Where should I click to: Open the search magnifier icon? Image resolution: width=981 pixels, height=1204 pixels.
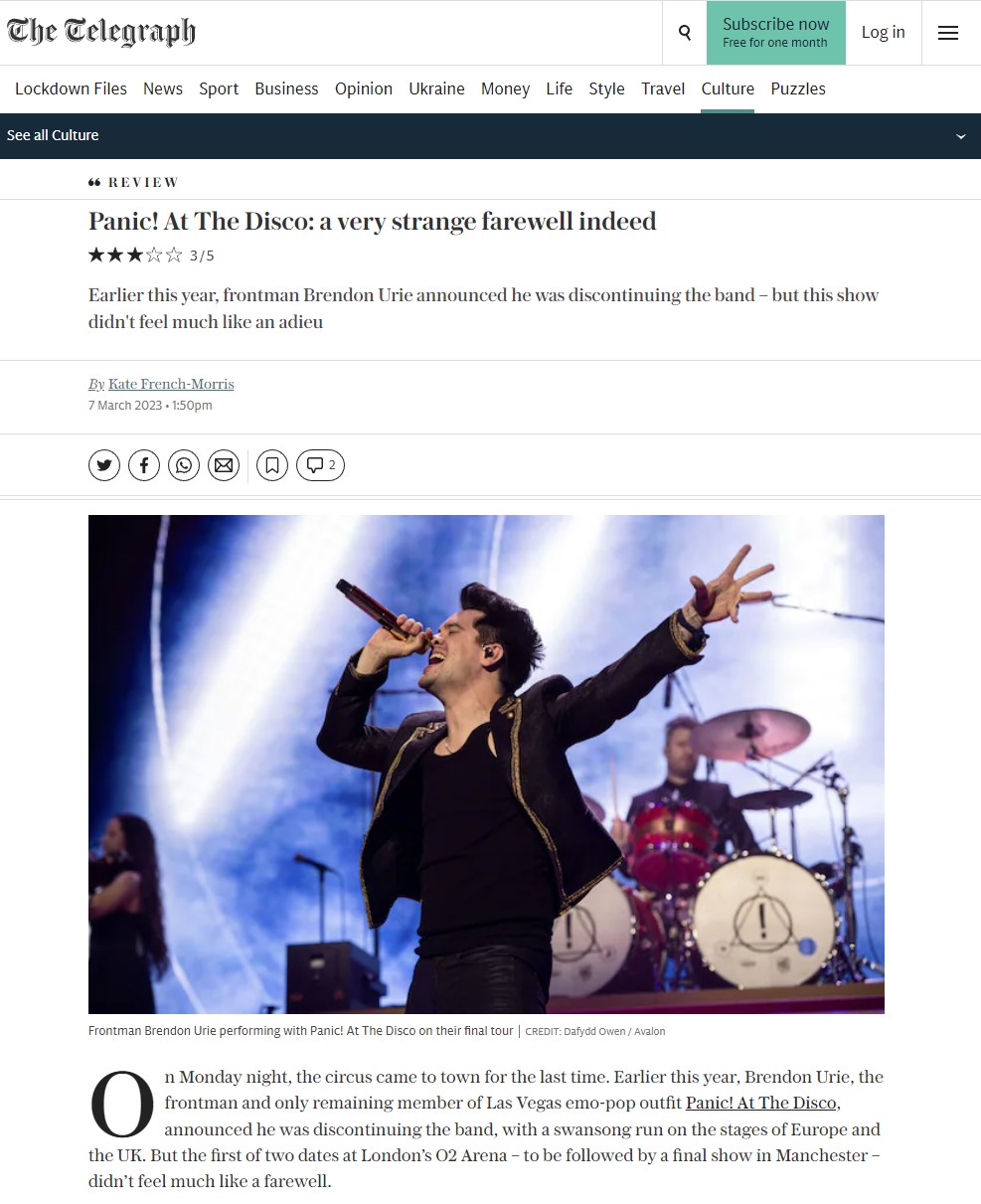684,33
